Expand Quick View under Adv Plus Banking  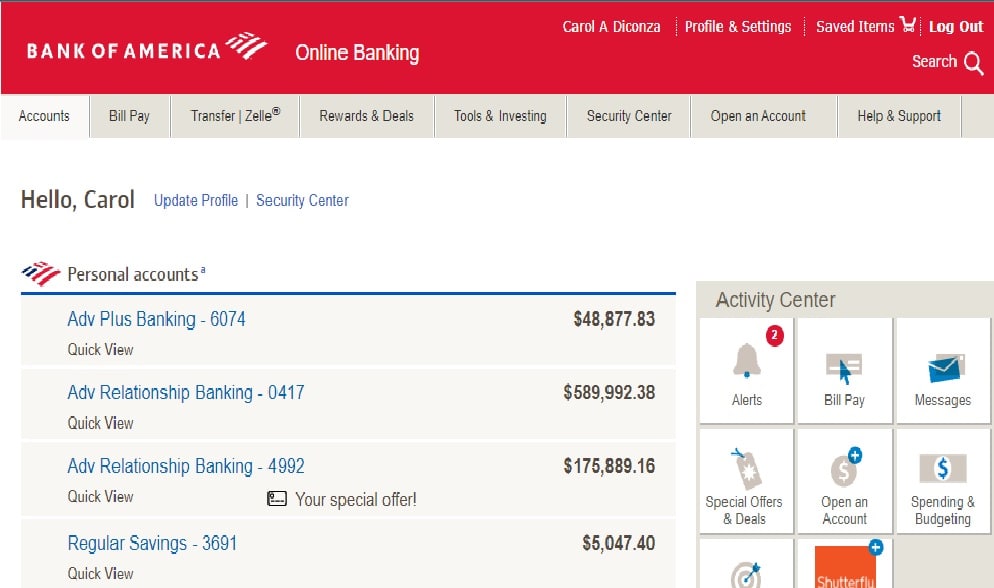point(100,350)
